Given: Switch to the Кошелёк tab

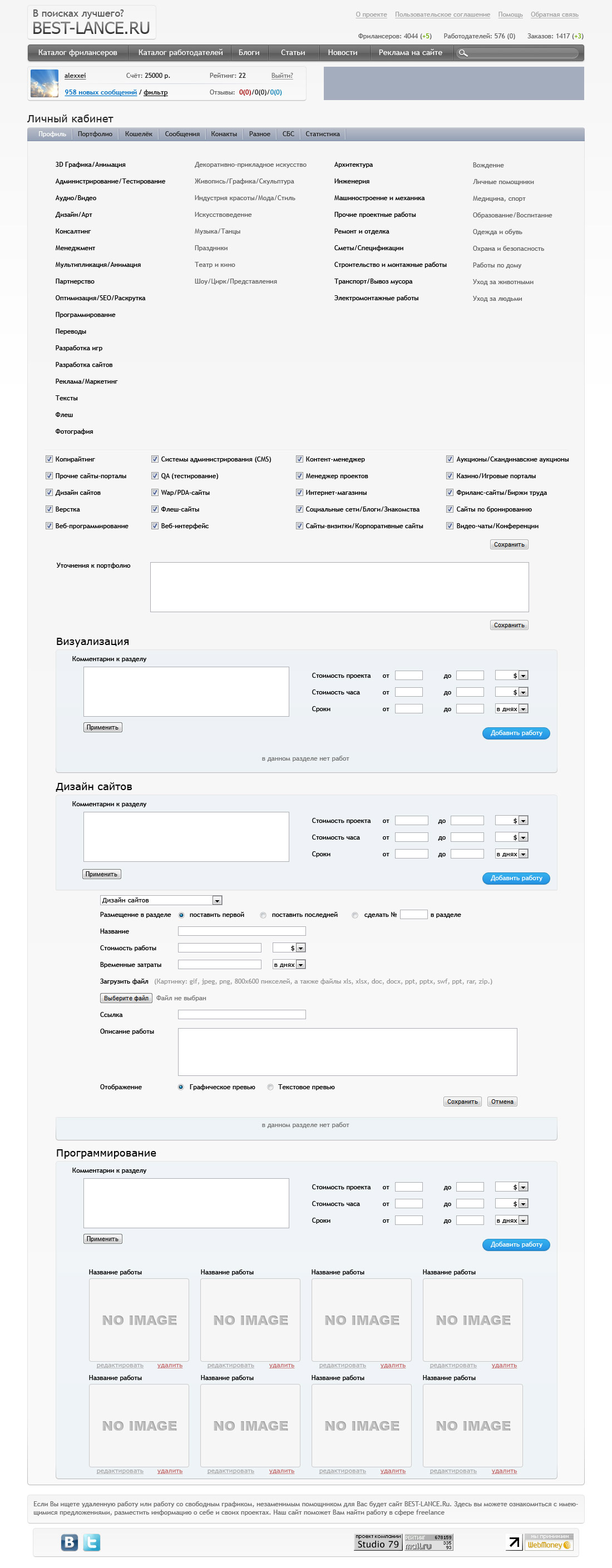Looking at the screenshot, I should tap(139, 134).
